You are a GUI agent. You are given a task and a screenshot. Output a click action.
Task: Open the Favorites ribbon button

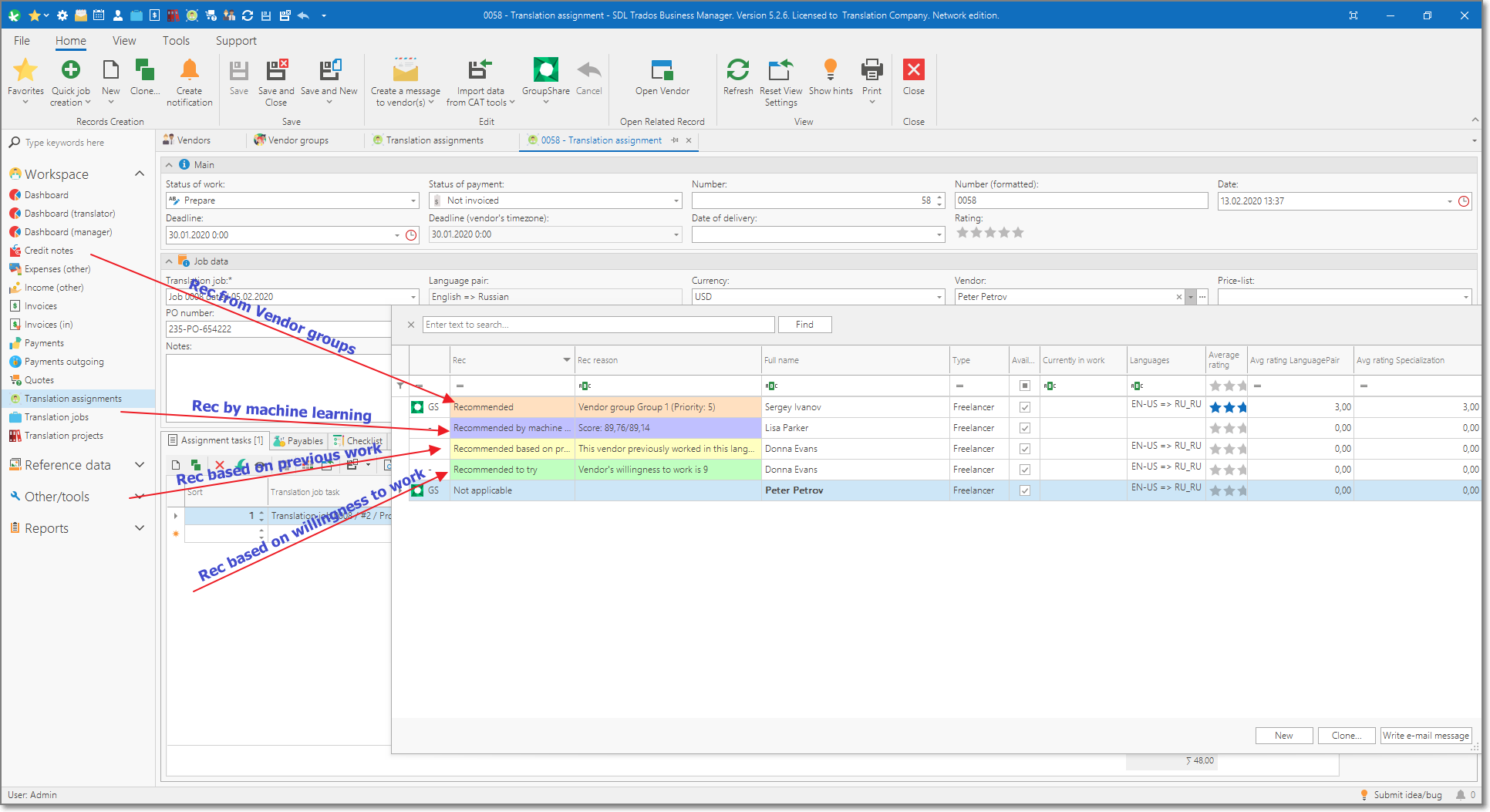[25, 80]
